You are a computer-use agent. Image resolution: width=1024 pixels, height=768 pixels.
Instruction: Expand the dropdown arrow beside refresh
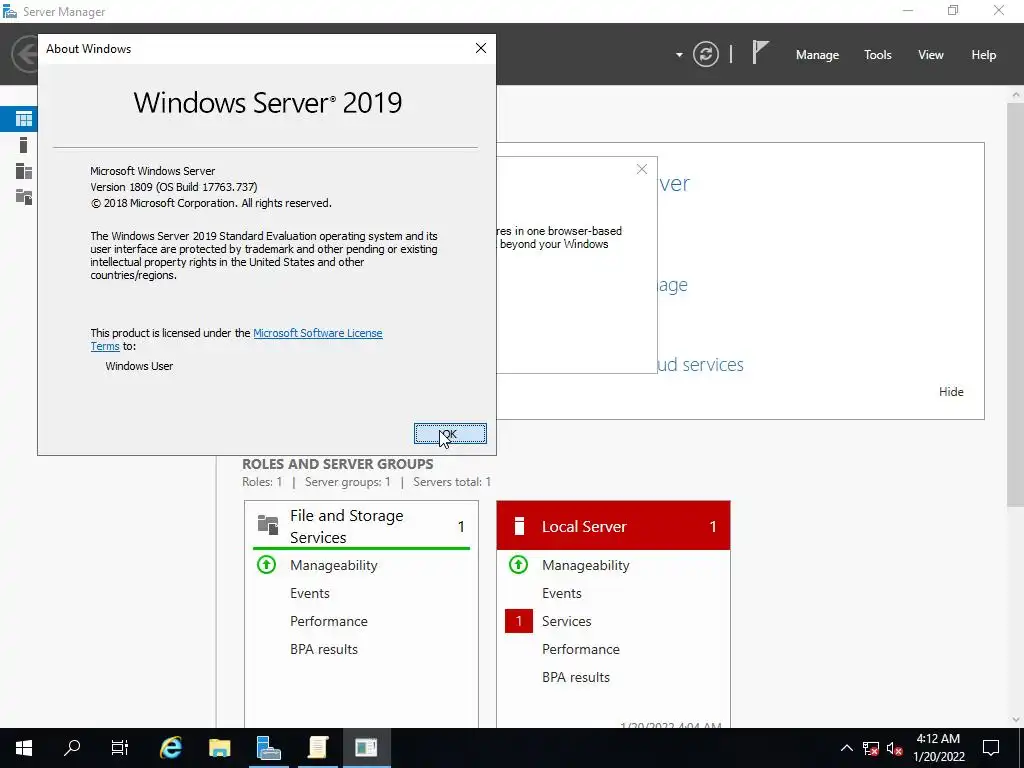click(679, 55)
